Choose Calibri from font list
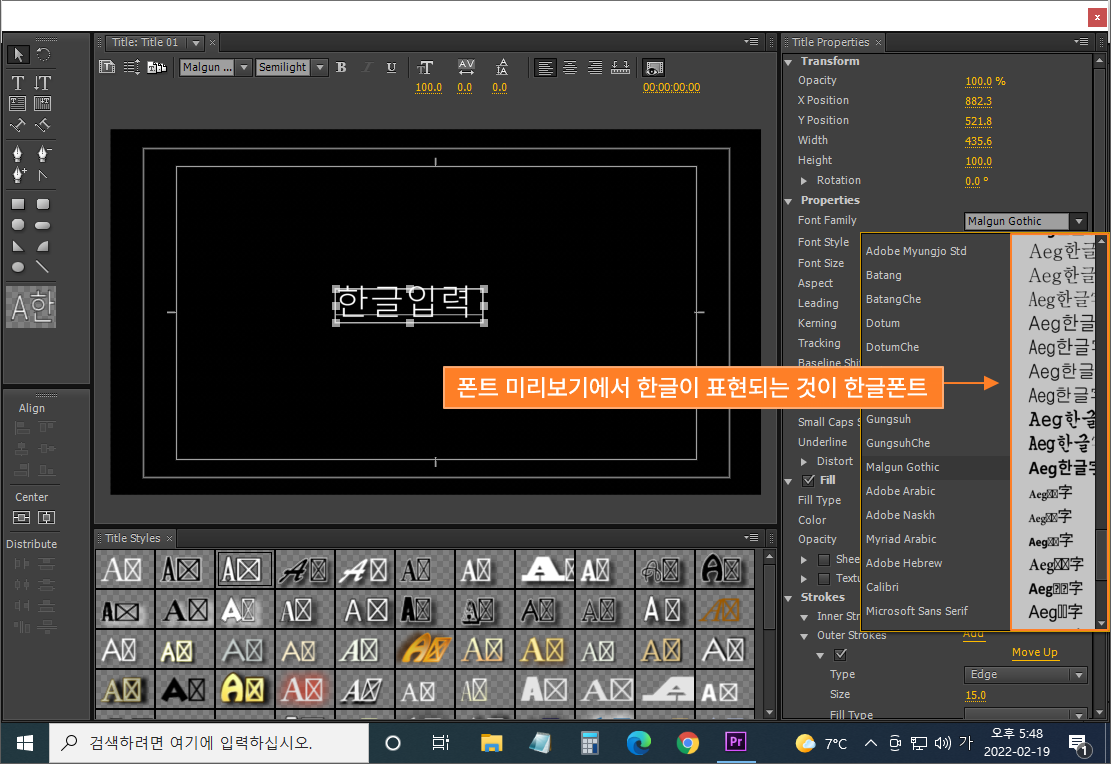Viewport: 1111px width, 764px height. click(935, 587)
